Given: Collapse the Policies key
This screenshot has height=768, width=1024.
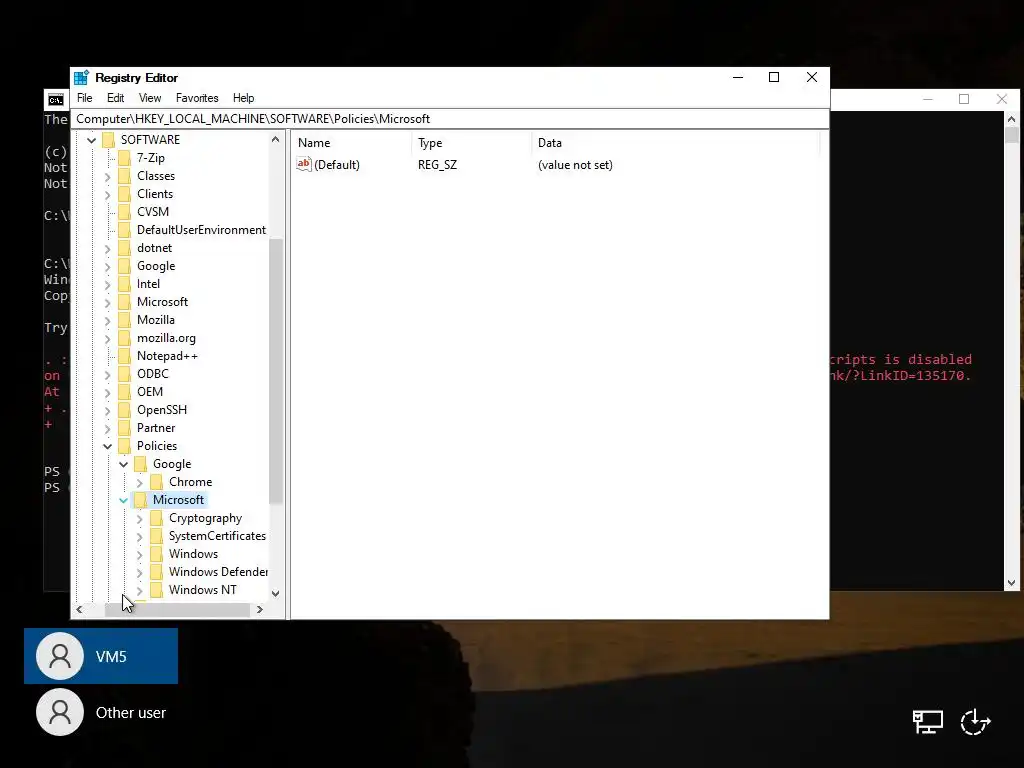Looking at the screenshot, I should (108, 447).
